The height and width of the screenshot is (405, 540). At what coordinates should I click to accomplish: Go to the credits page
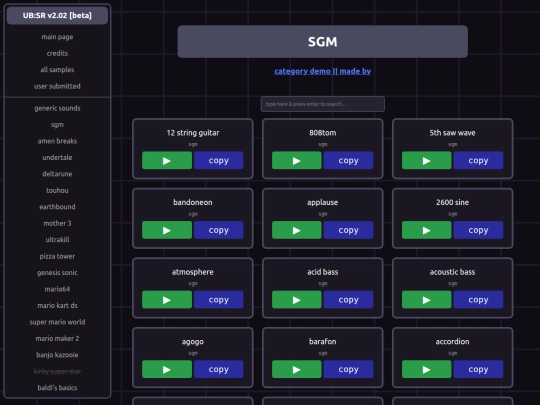(x=57, y=53)
